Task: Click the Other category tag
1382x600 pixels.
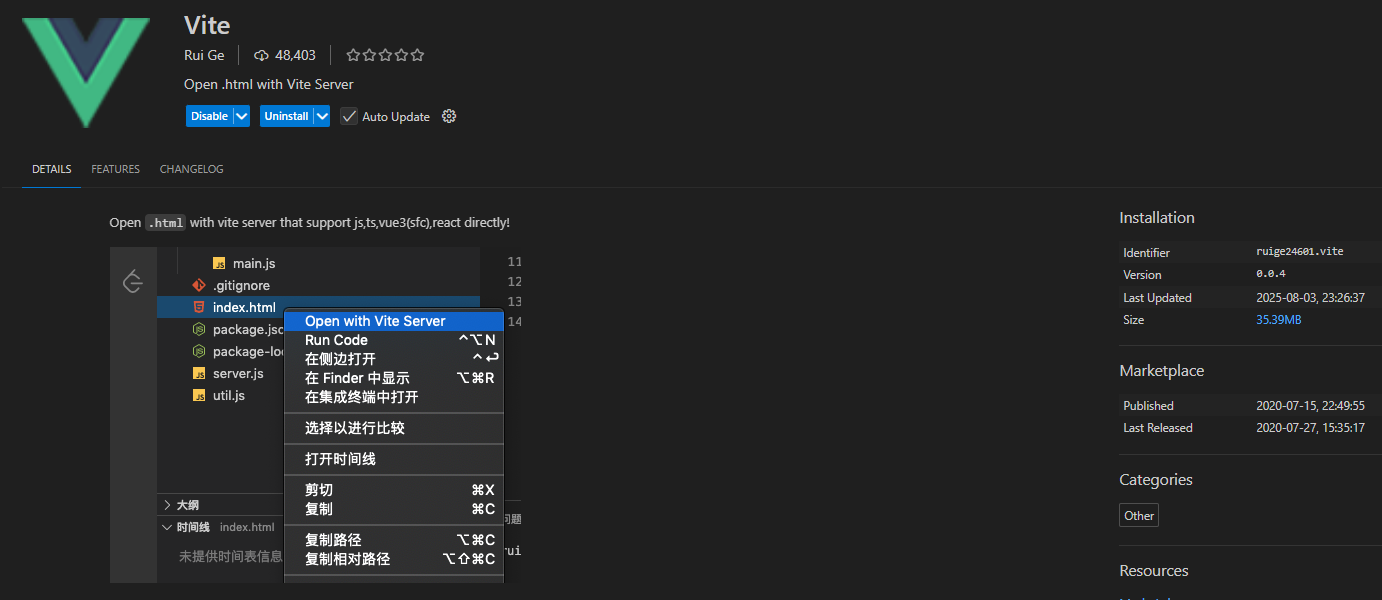Action: [x=1139, y=516]
